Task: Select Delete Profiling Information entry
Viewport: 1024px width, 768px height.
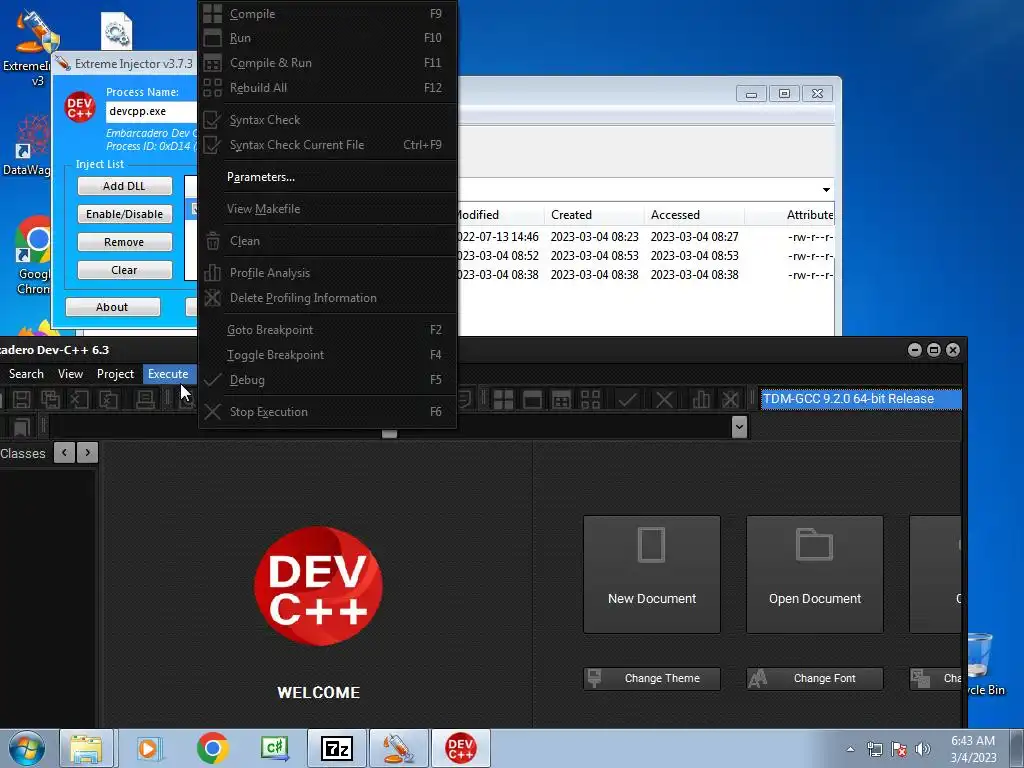Action: point(327,298)
